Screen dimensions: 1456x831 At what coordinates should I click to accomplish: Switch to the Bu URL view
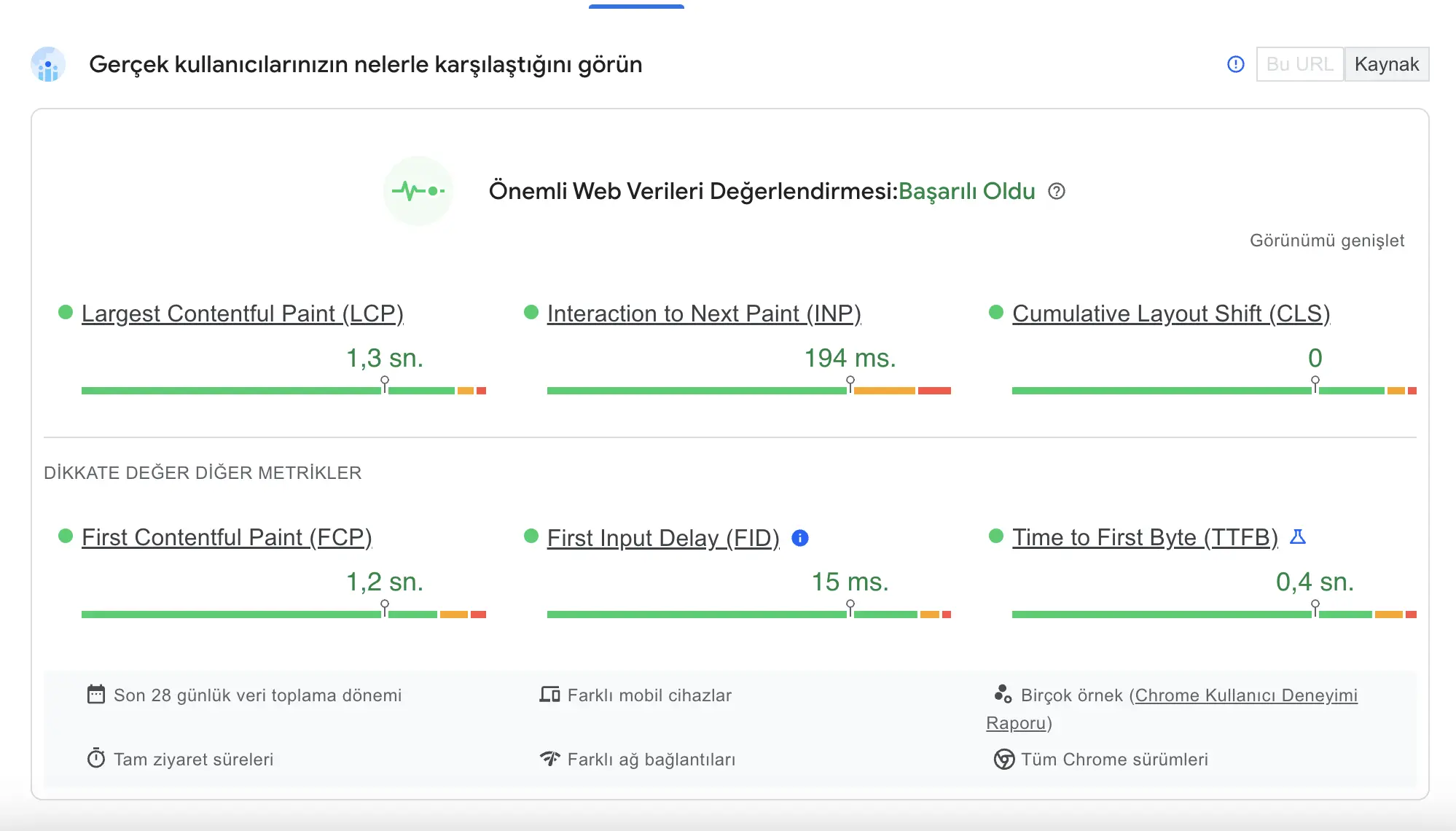[1299, 64]
